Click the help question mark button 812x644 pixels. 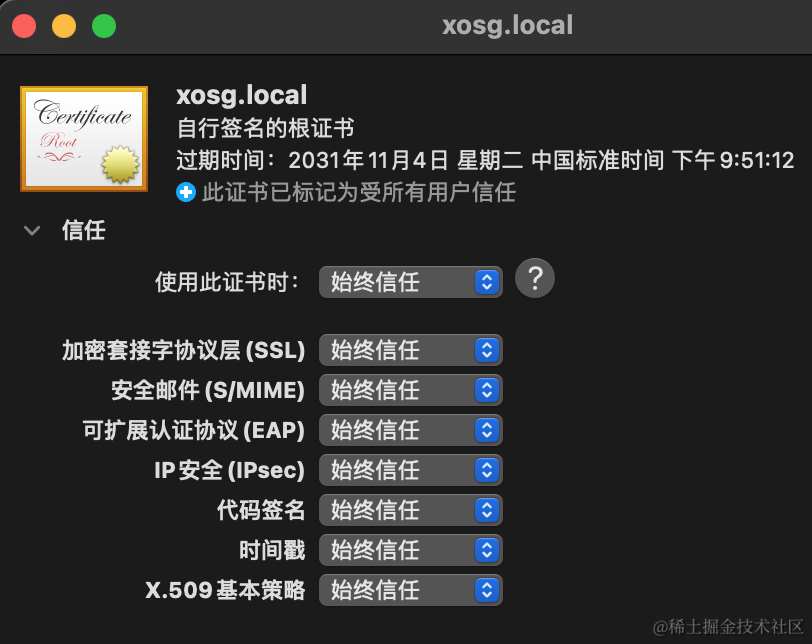click(x=534, y=280)
